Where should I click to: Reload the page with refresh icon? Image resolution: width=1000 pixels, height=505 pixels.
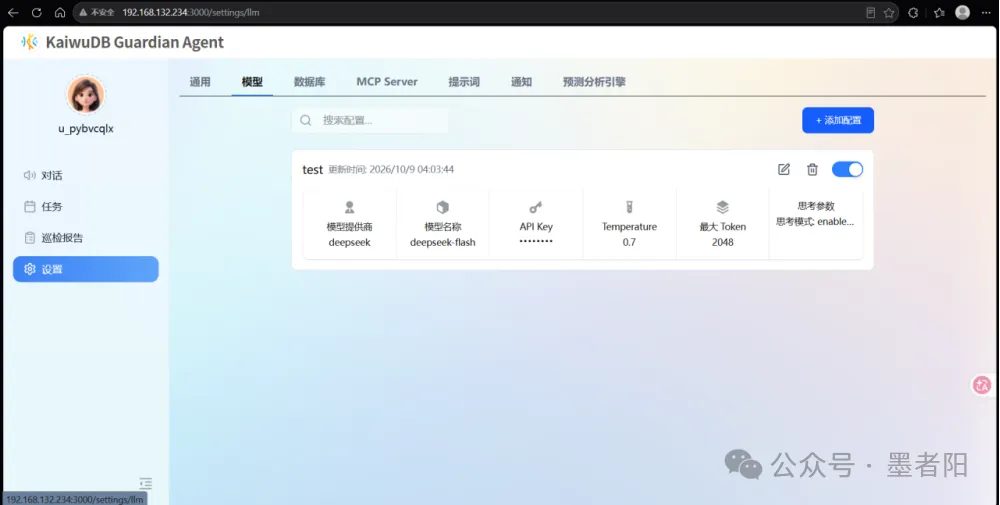36,12
